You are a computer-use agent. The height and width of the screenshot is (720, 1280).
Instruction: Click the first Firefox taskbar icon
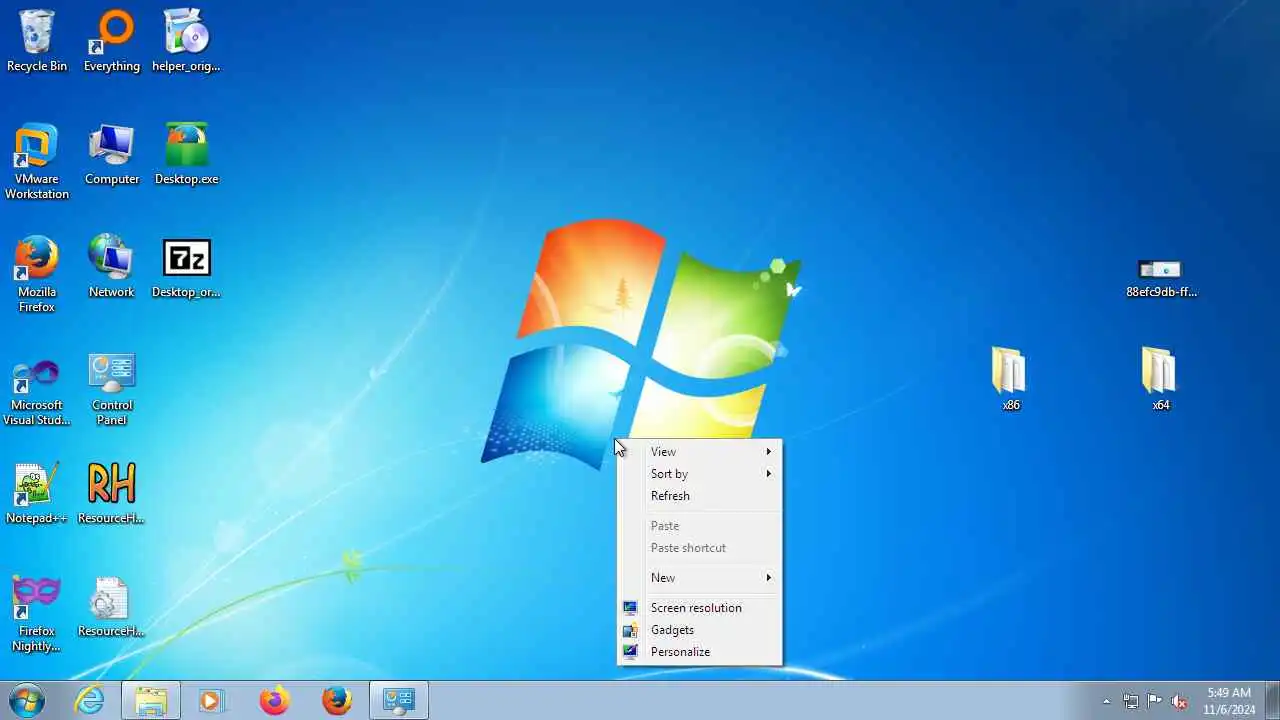click(x=274, y=700)
